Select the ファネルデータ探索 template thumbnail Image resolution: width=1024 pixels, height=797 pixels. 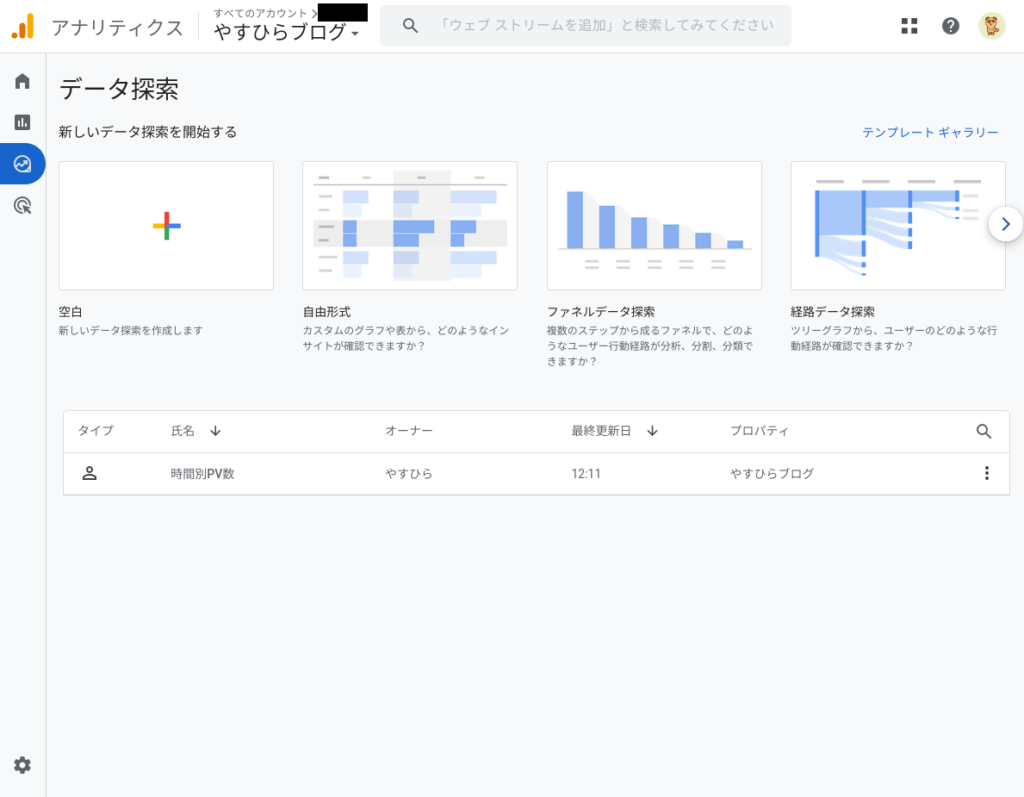tap(654, 226)
